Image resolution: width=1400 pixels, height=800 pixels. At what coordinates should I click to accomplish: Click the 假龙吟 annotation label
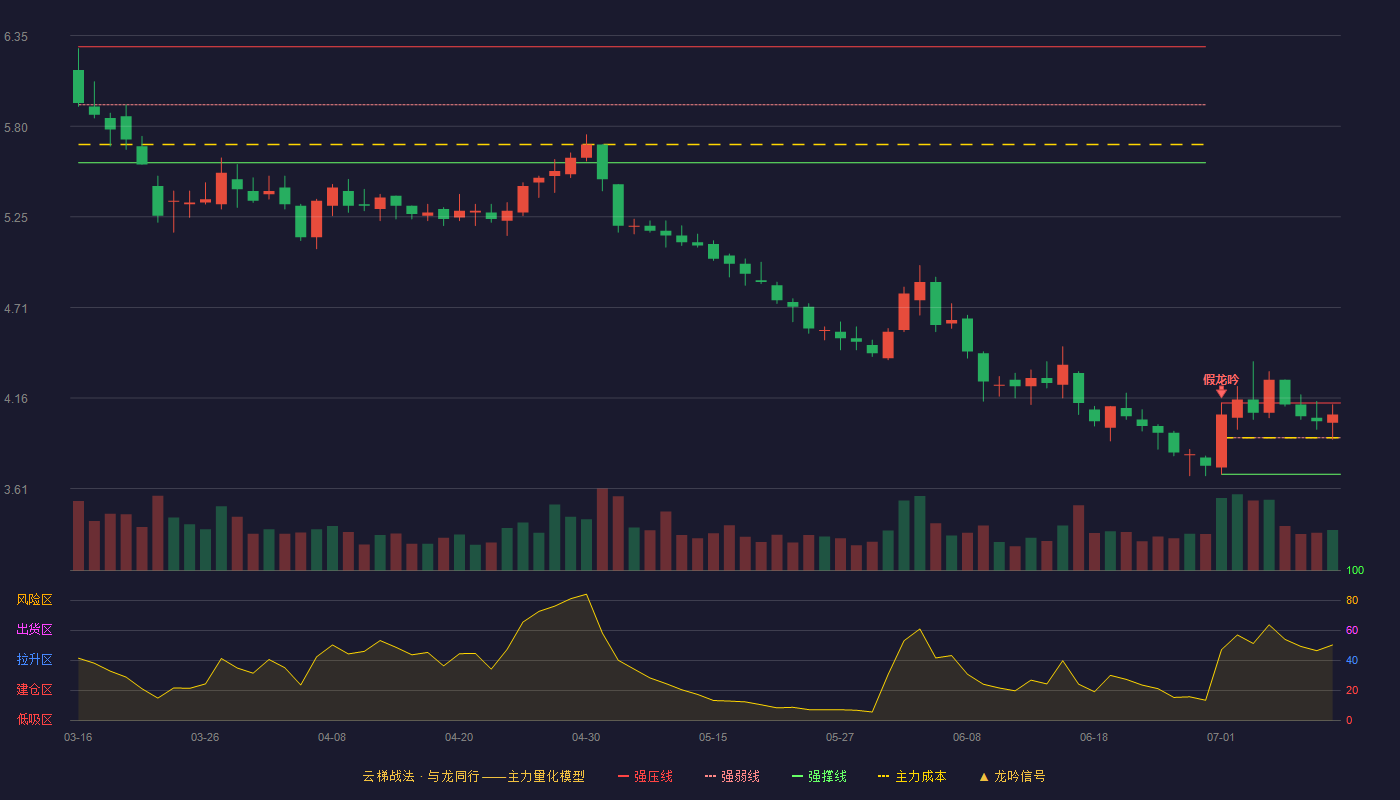1221,380
